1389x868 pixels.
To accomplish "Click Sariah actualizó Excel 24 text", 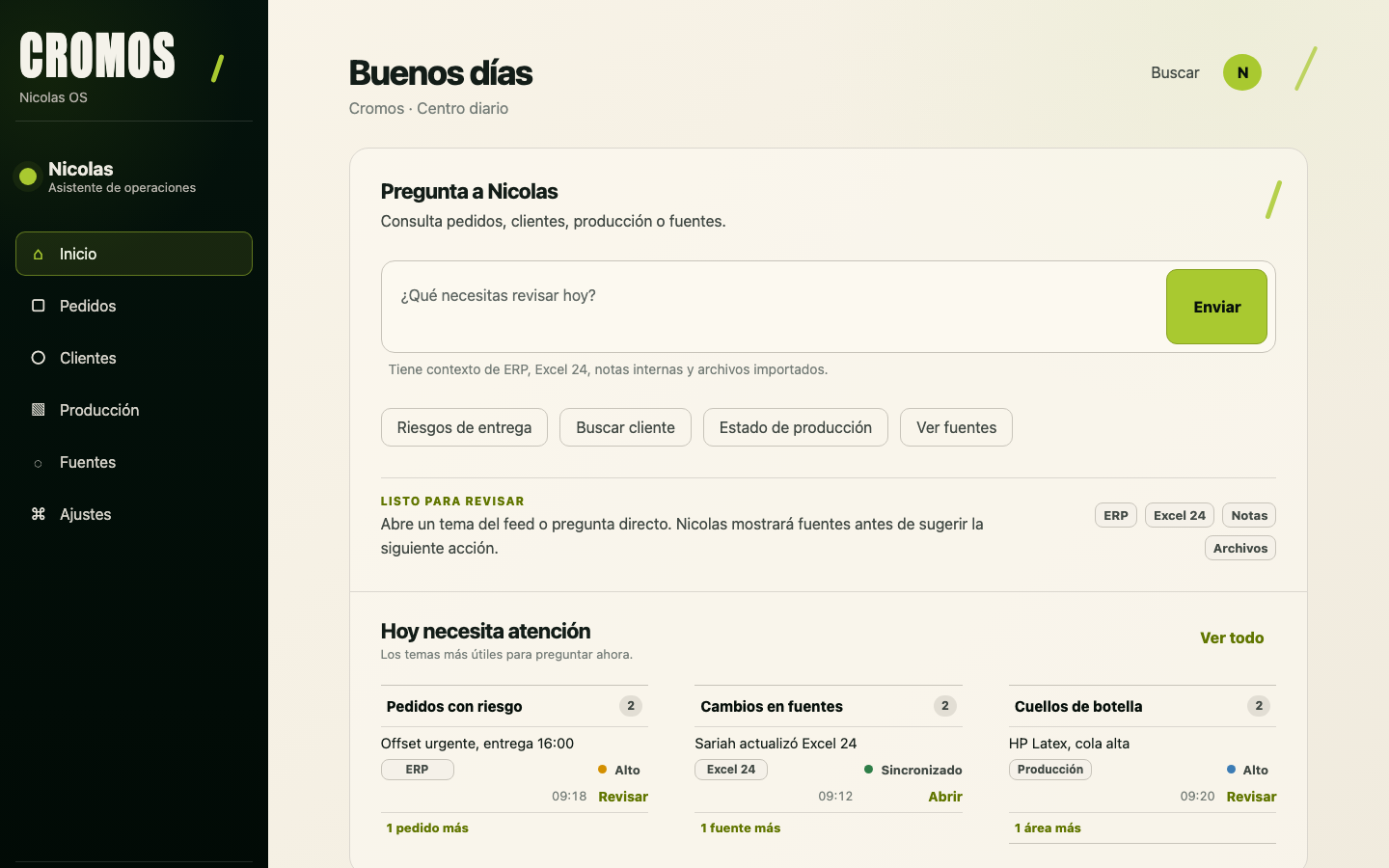I will (776, 744).
